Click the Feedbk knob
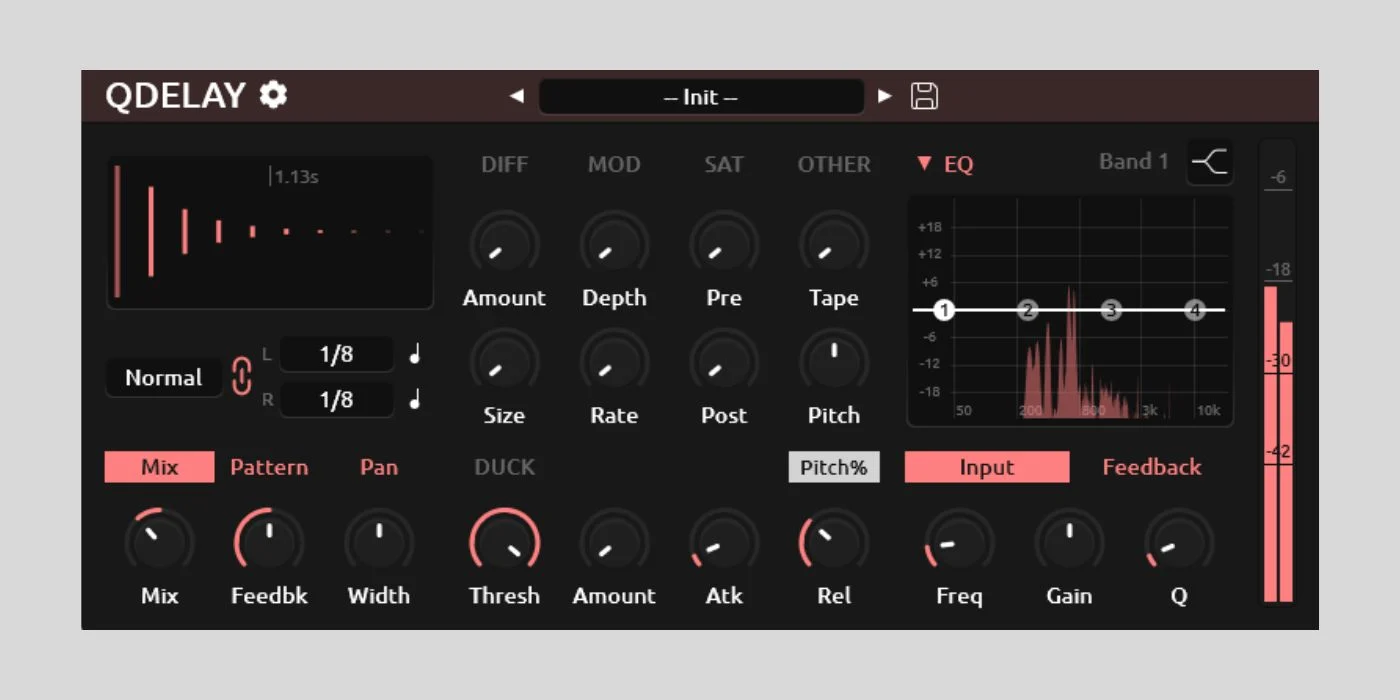 (269, 541)
